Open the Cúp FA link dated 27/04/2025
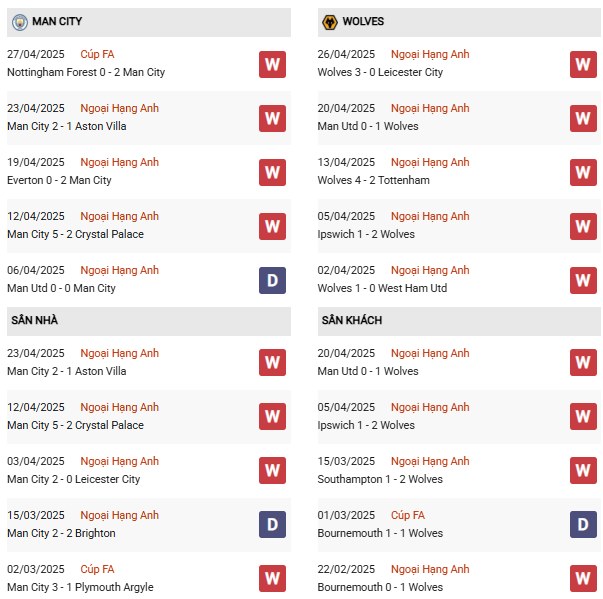The width and height of the screenshot is (603, 599). [97, 54]
